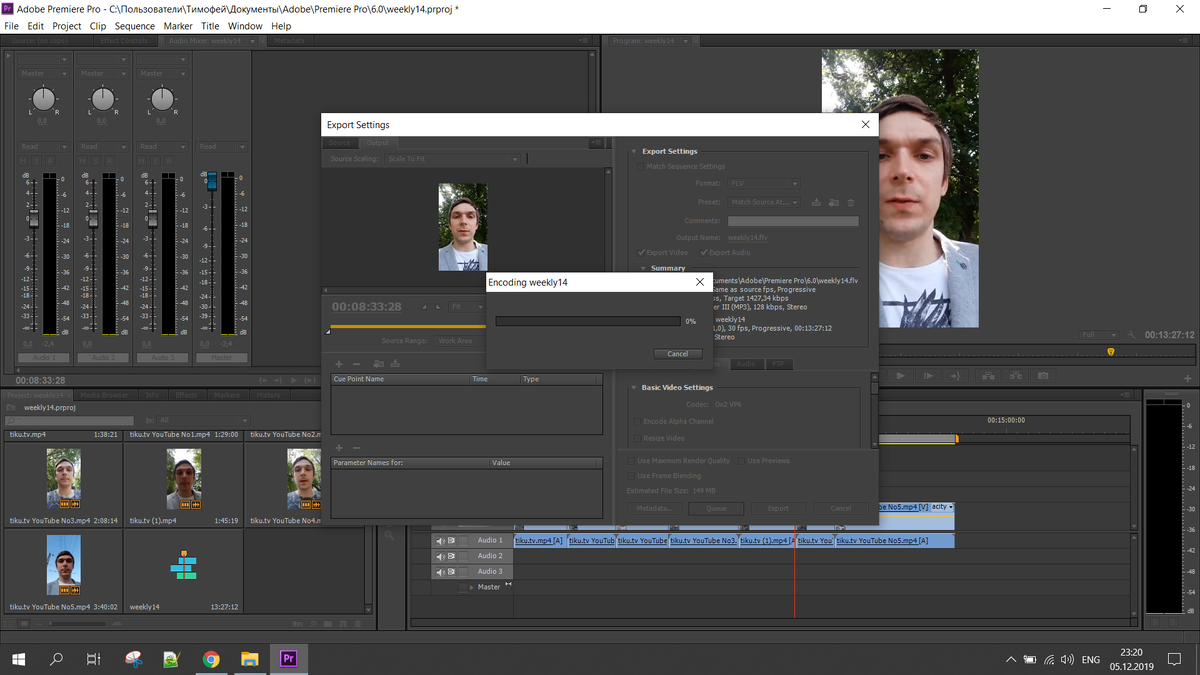The image size is (1200, 675).
Task: Mute Audio 1 track output speaker icon
Action: [x=441, y=541]
